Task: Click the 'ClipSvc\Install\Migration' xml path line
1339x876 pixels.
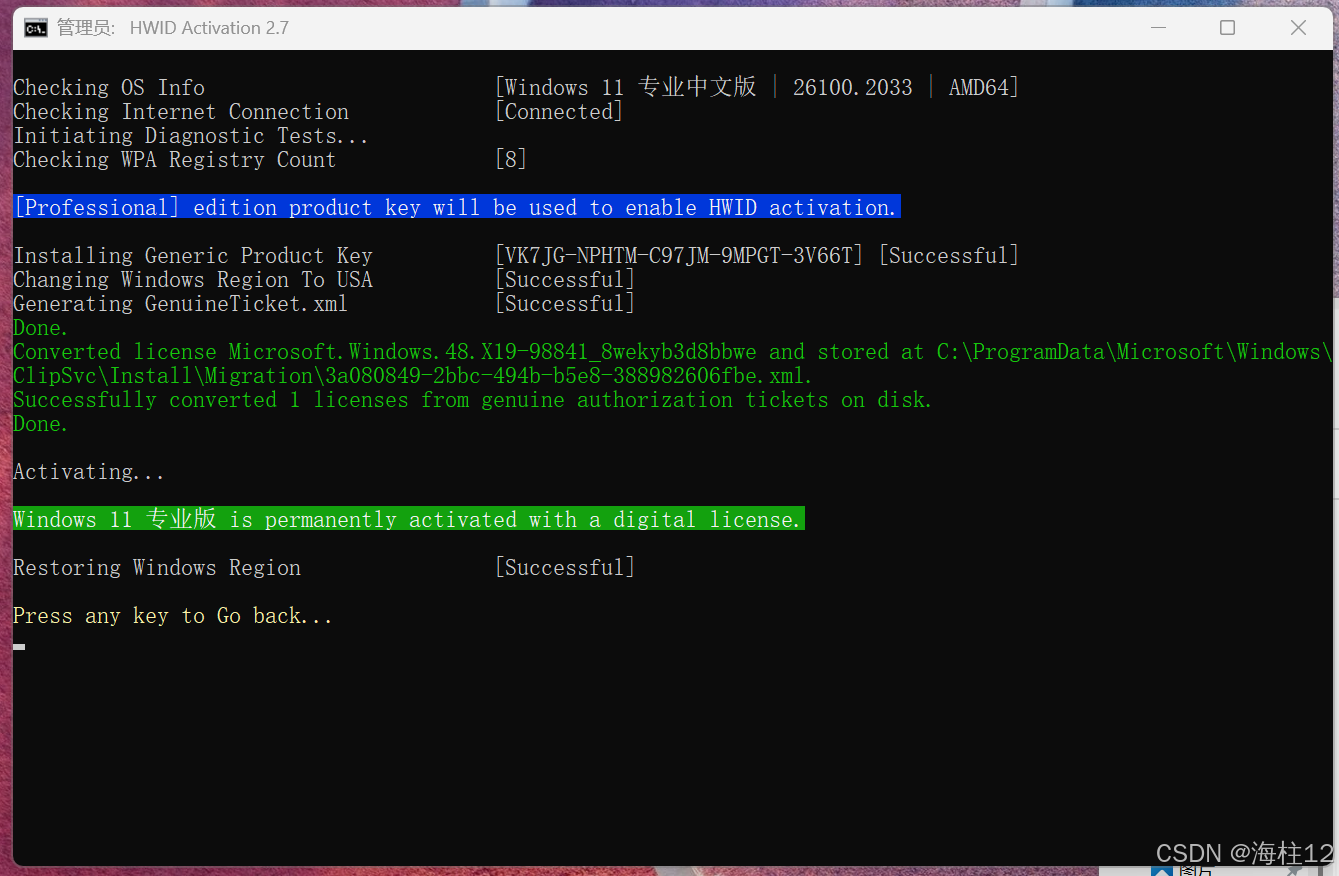Action: (413, 376)
